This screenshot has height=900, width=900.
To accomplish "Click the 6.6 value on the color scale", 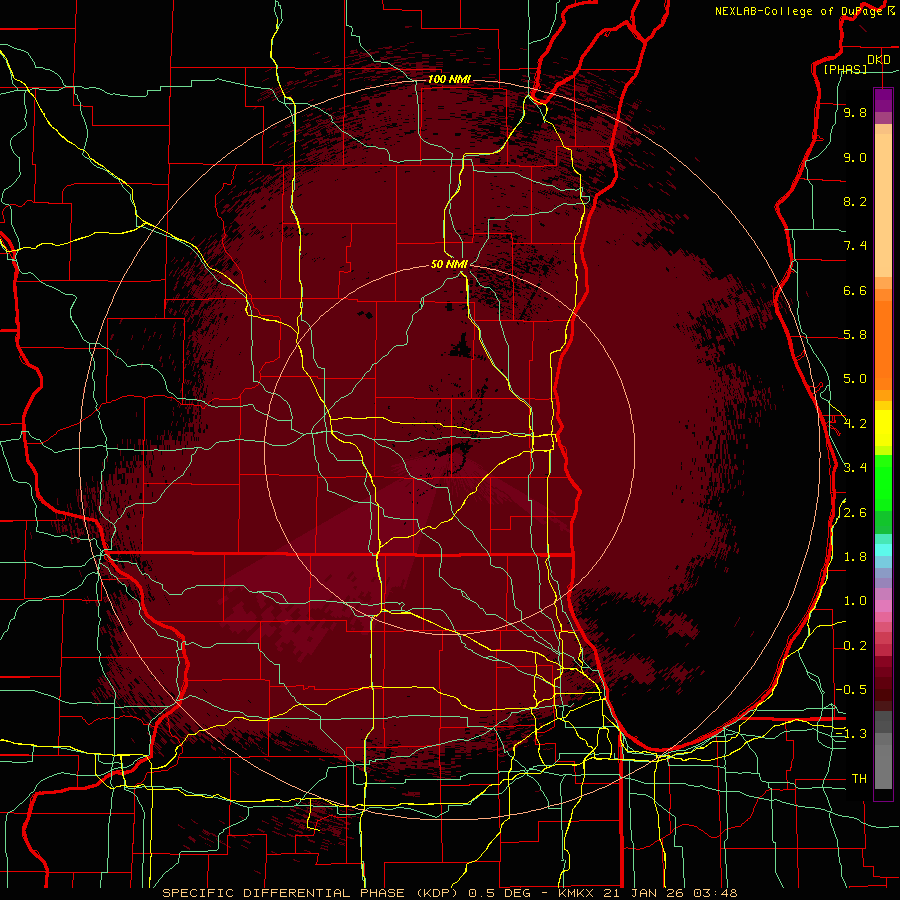I will (855, 291).
